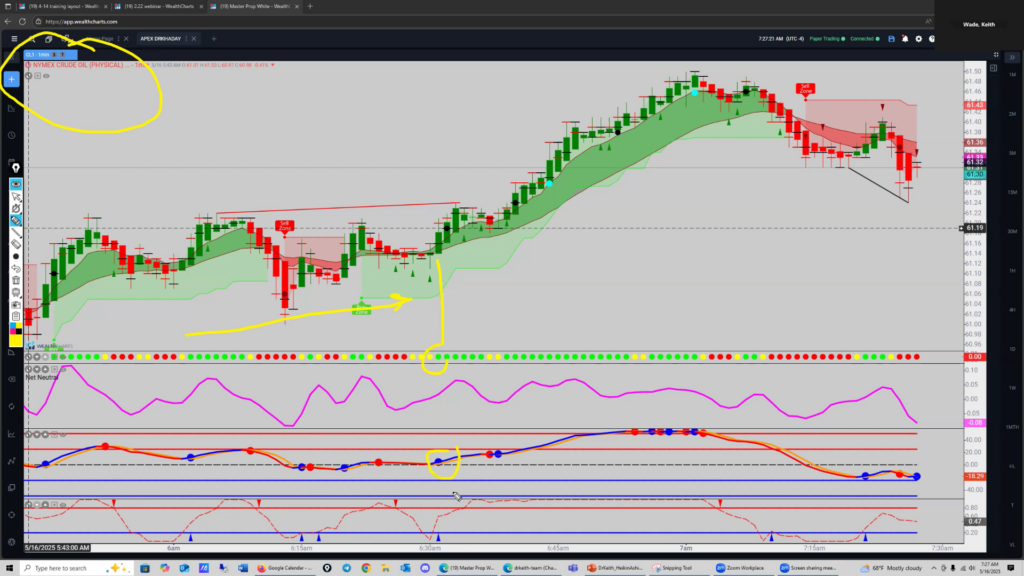Click the trash can delete drawings icon
1024x576 pixels.
(x=16, y=281)
